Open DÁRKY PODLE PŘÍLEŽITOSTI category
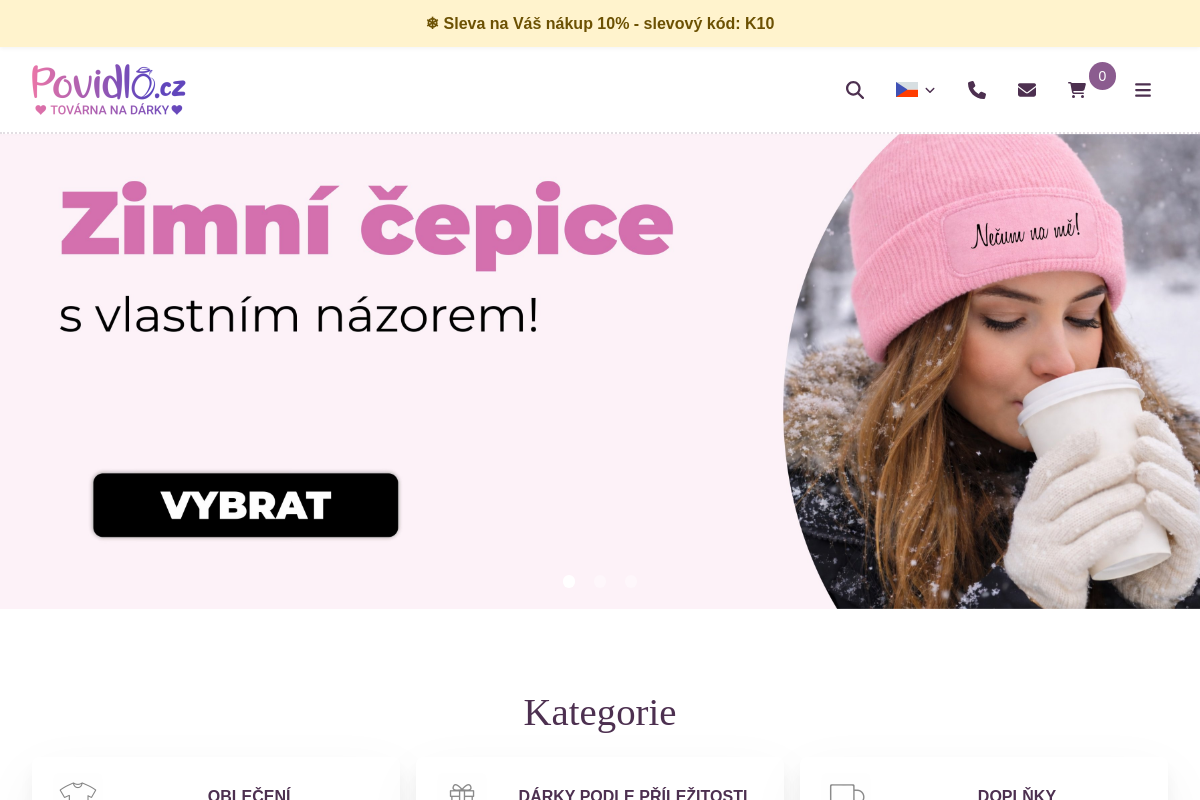Image resolution: width=1200 pixels, height=800 pixels. click(x=634, y=794)
